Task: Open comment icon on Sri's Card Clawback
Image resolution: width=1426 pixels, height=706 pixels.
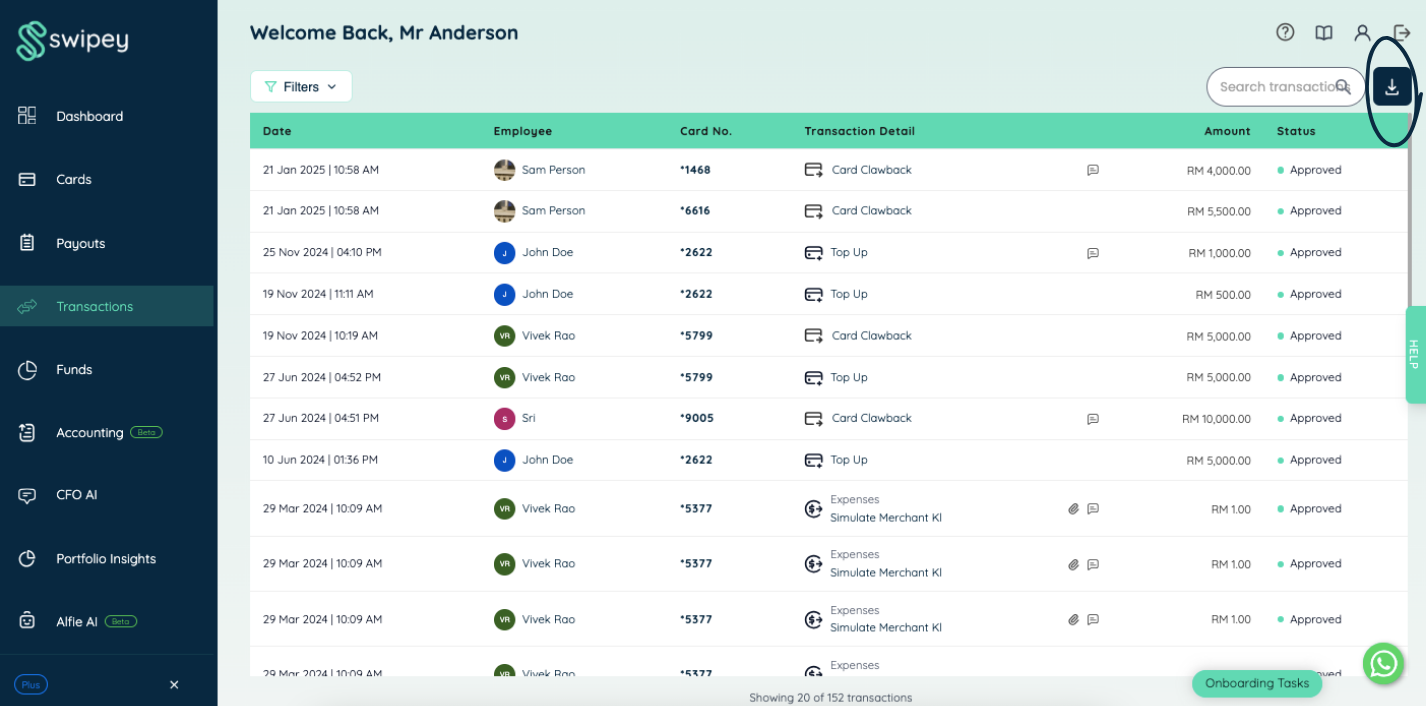Action: 1093,419
